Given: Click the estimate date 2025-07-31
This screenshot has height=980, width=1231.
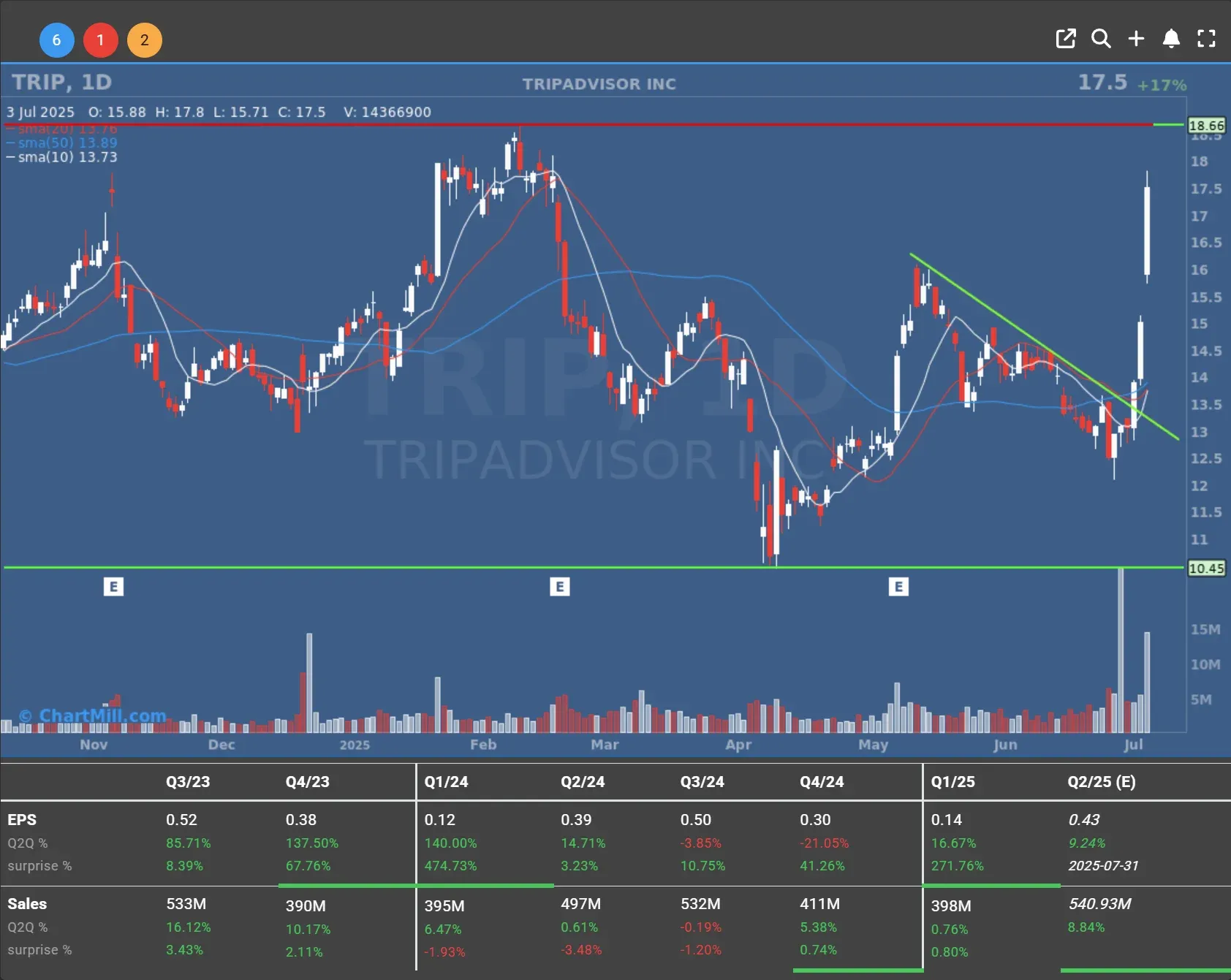Looking at the screenshot, I should 1103,866.
